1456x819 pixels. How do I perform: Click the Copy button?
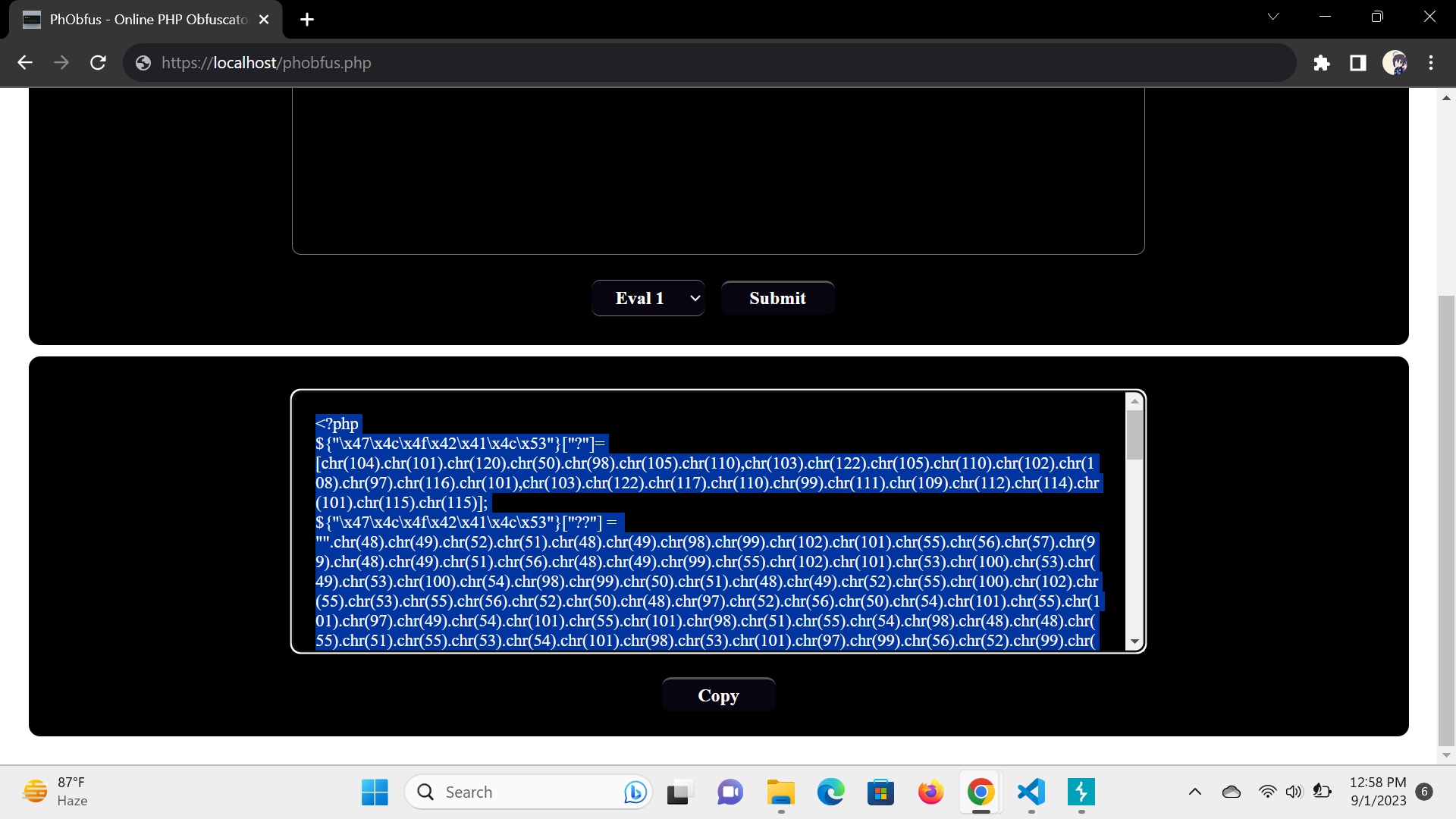click(x=718, y=695)
